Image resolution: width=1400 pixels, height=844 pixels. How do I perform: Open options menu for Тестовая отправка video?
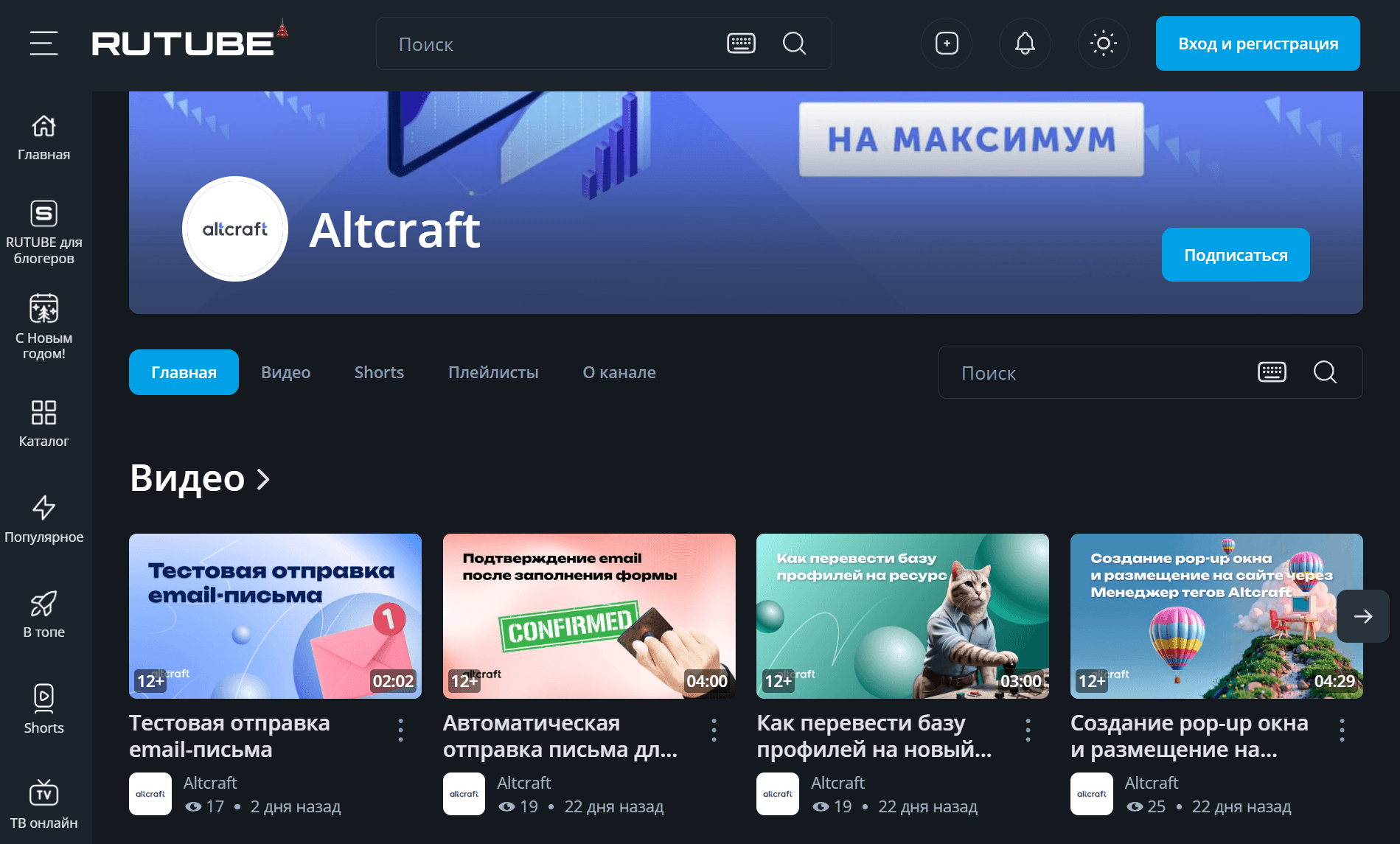point(400,730)
